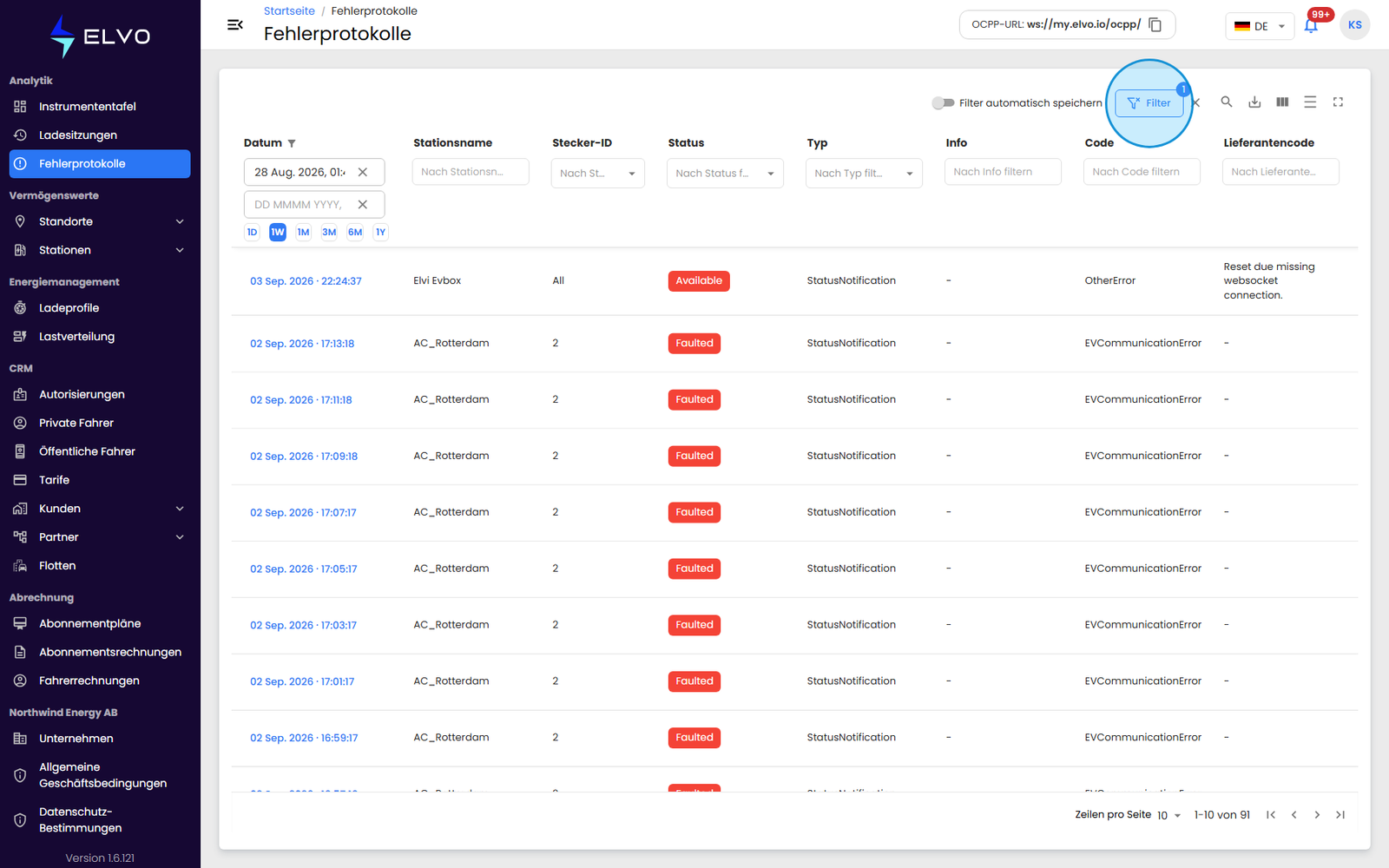The width and height of the screenshot is (1389, 868).
Task: Enable Filter automatisch speichern switch
Action: (x=943, y=102)
